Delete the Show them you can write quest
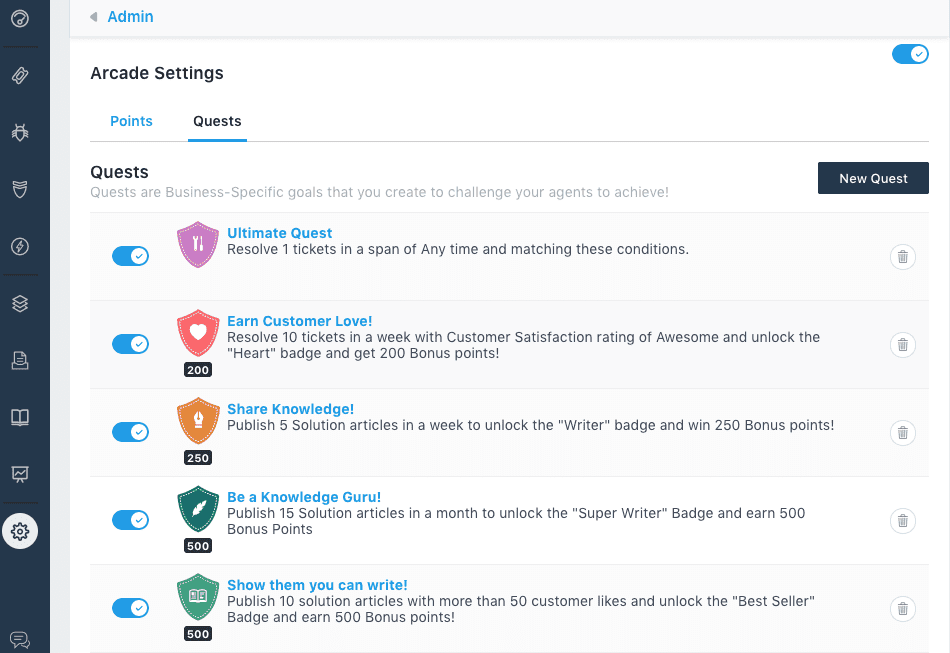Viewport: 950px width, 653px height. pos(903,608)
